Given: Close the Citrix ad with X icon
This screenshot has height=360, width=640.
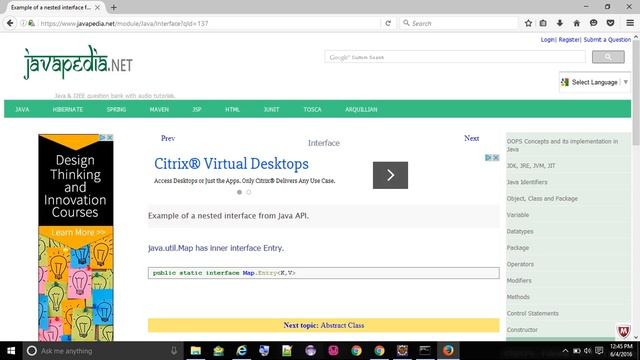Looking at the screenshot, I should (x=496, y=158).
